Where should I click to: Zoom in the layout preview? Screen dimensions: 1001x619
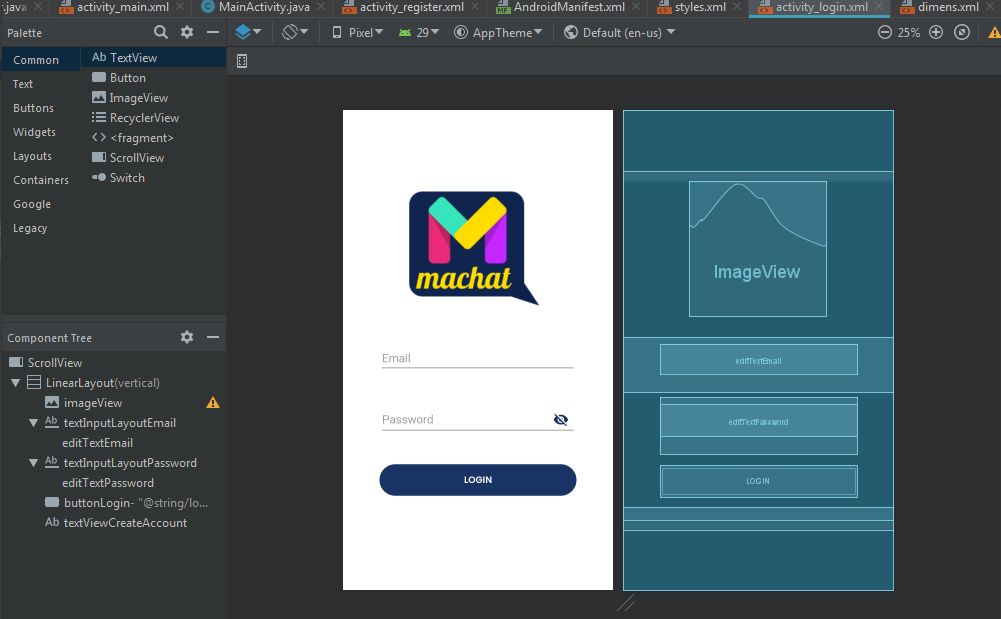coord(935,31)
